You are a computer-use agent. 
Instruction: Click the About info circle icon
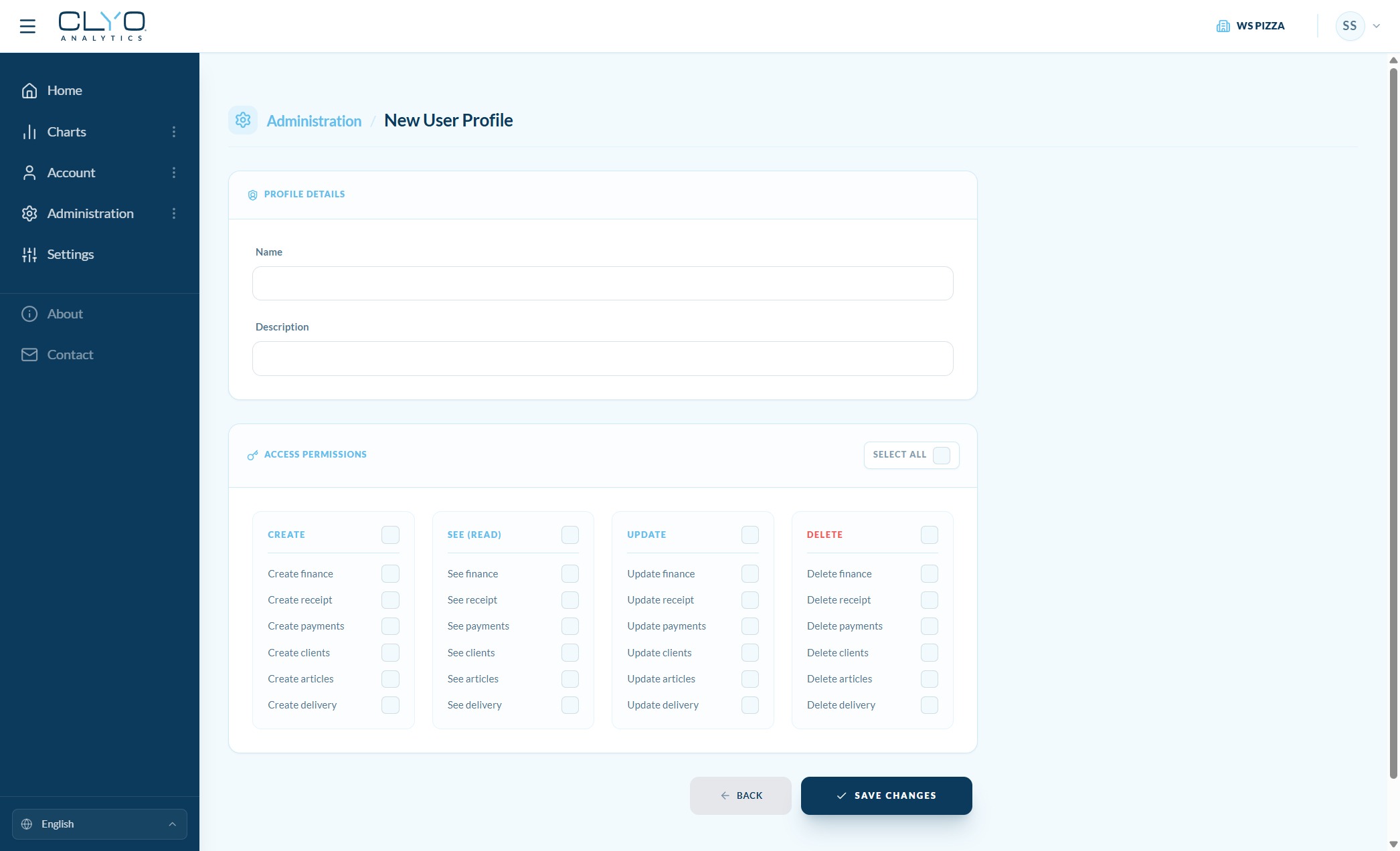[x=29, y=314]
